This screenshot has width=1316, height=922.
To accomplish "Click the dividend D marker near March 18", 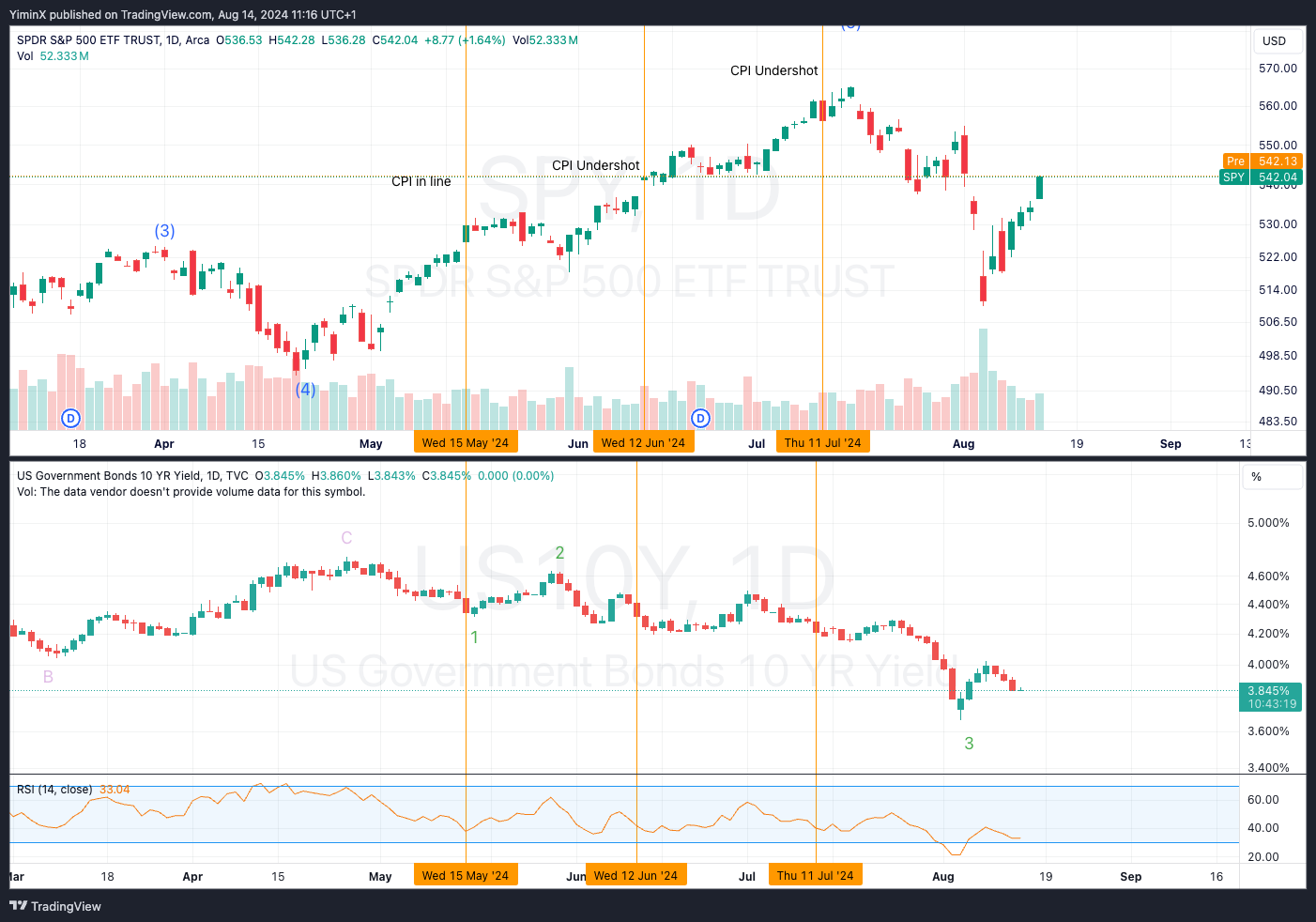I will pyautogui.click(x=70, y=418).
